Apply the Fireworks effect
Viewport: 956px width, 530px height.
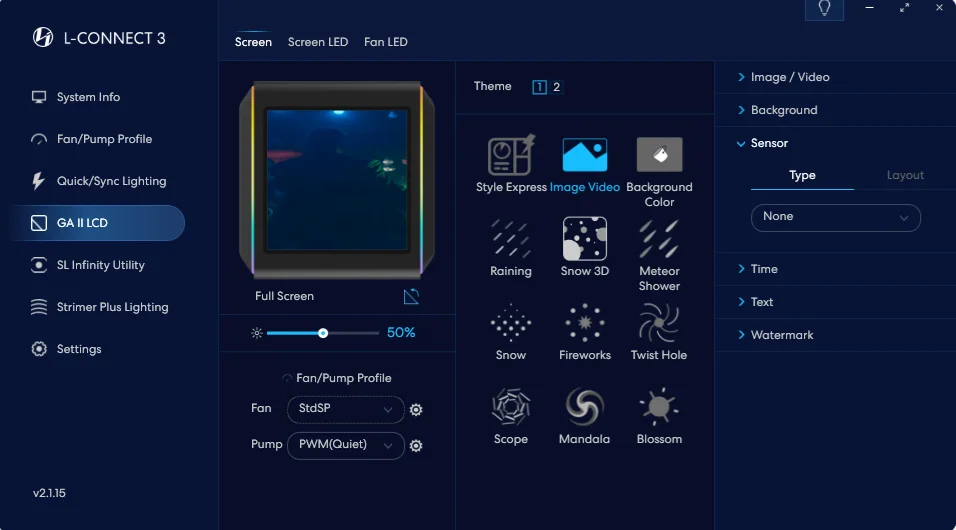point(585,323)
